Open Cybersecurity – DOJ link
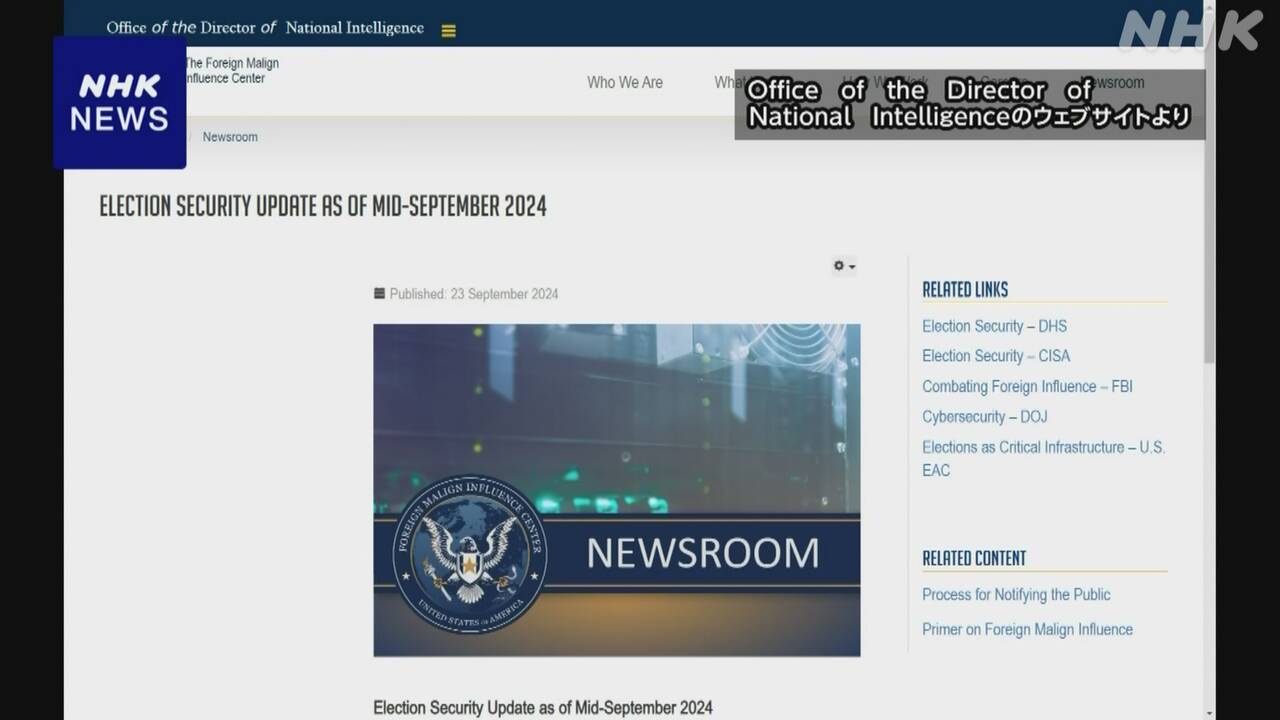The image size is (1280, 720). pyautogui.click(x=985, y=416)
